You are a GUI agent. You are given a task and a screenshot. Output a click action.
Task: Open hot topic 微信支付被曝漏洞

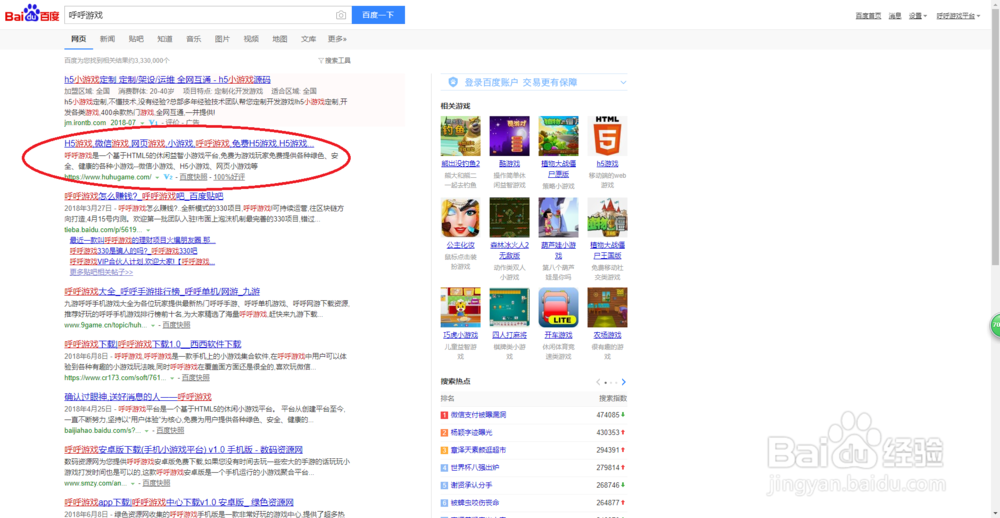click(478, 415)
